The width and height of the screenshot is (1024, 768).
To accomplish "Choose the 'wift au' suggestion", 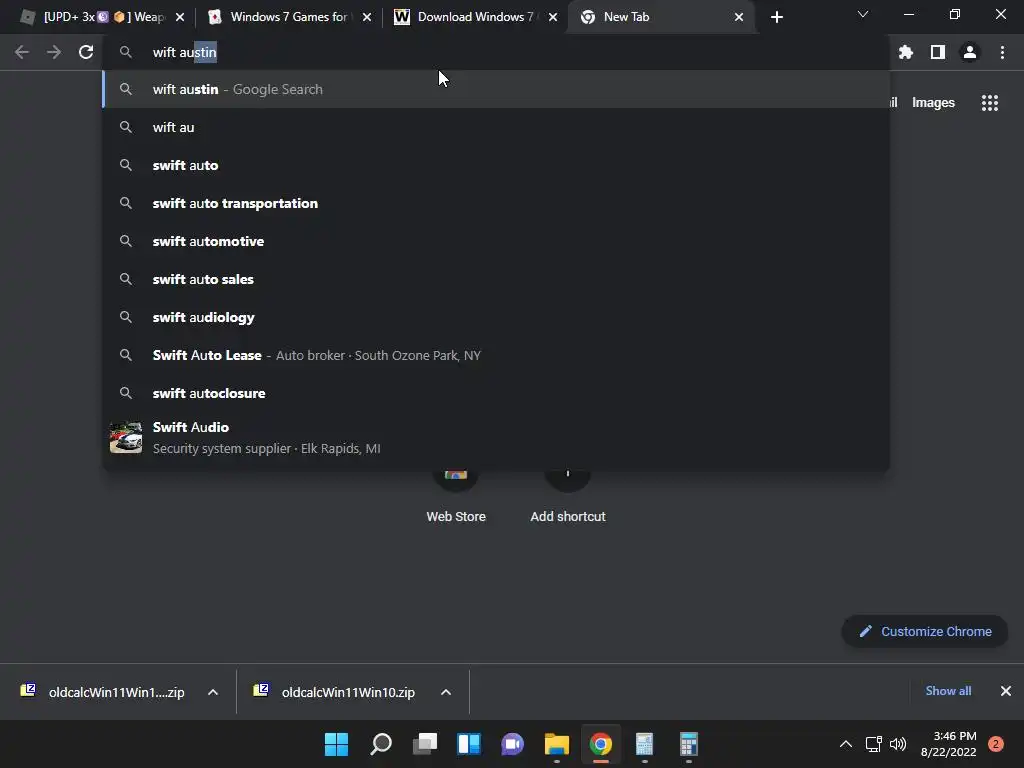I will [496, 127].
